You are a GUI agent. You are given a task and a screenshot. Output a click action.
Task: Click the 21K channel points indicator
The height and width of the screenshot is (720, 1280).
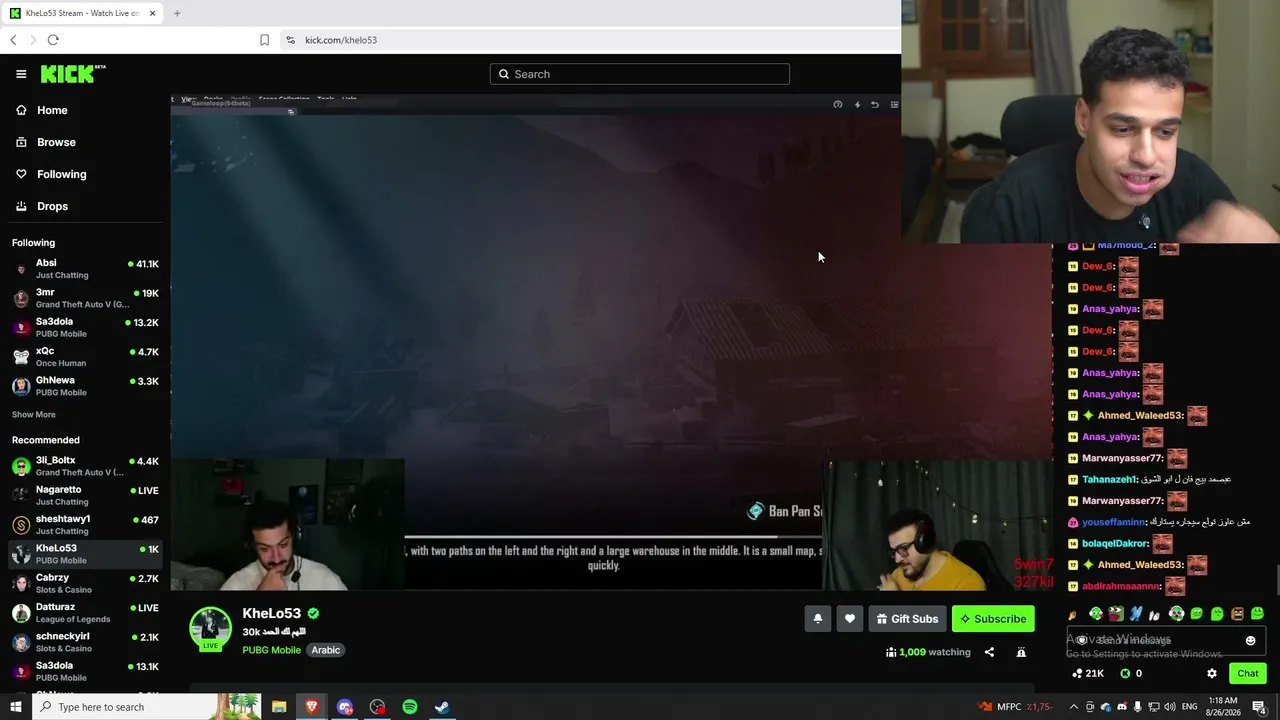[x=1088, y=674]
